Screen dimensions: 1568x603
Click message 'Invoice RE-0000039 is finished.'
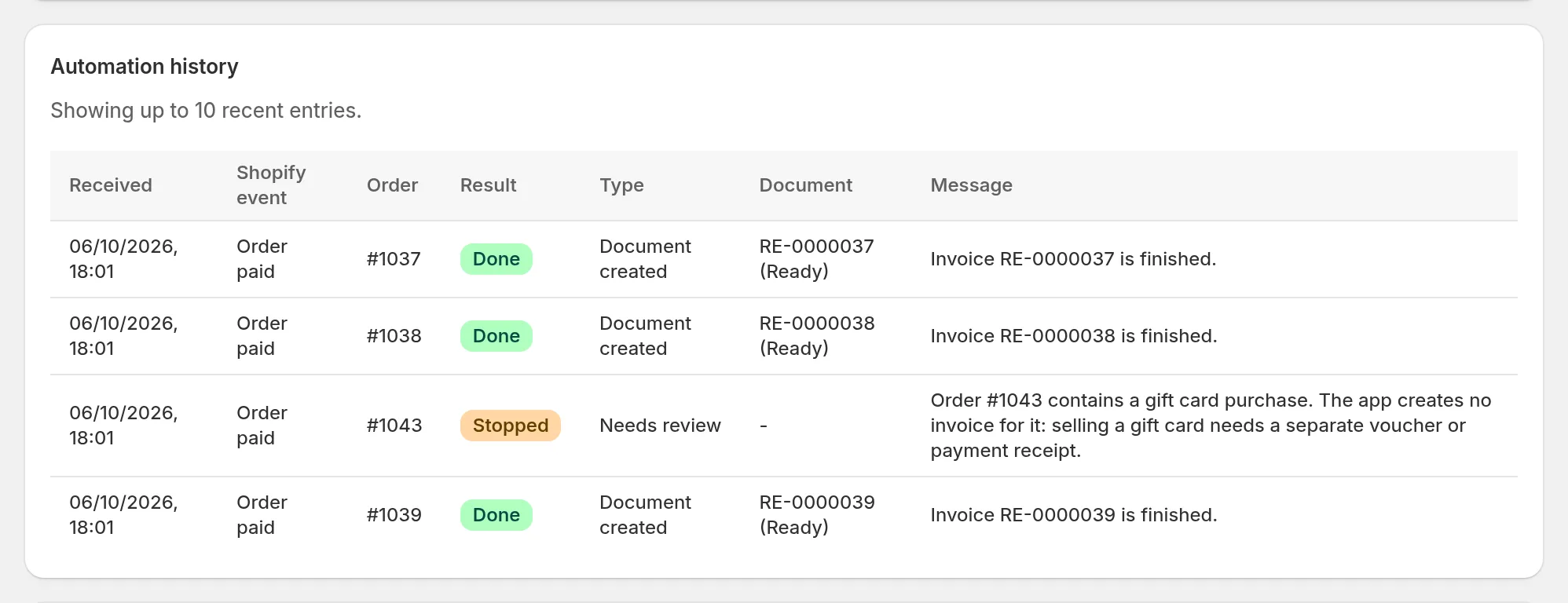[x=1074, y=515]
